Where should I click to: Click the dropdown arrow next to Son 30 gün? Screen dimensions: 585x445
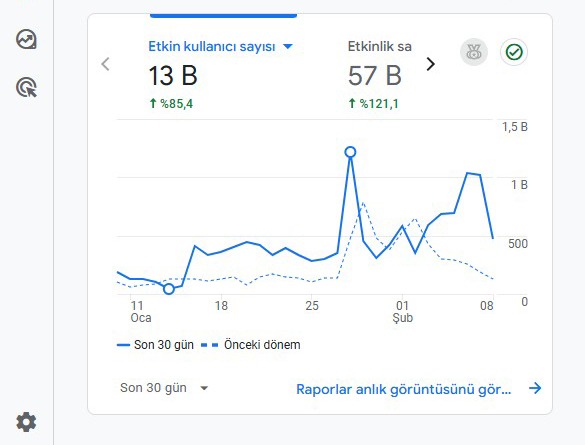pos(204,388)
